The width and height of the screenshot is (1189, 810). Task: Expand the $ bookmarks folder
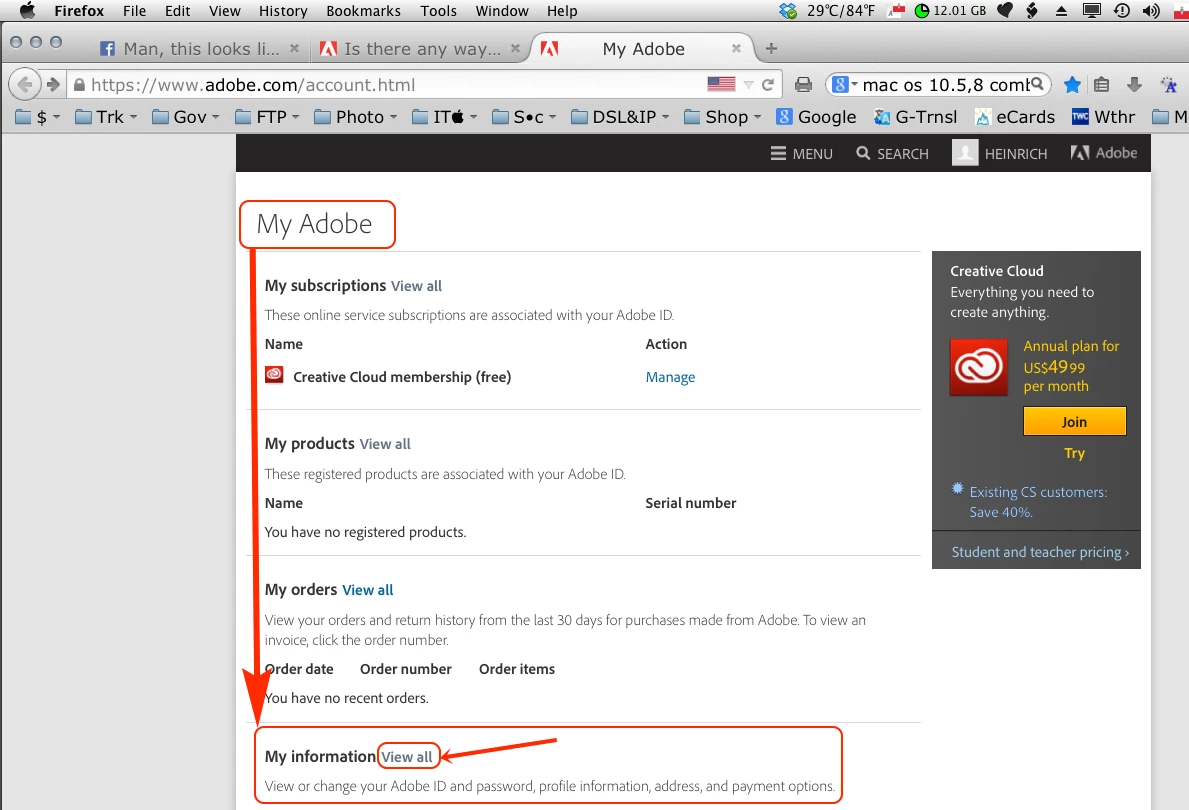click(37, 117)
